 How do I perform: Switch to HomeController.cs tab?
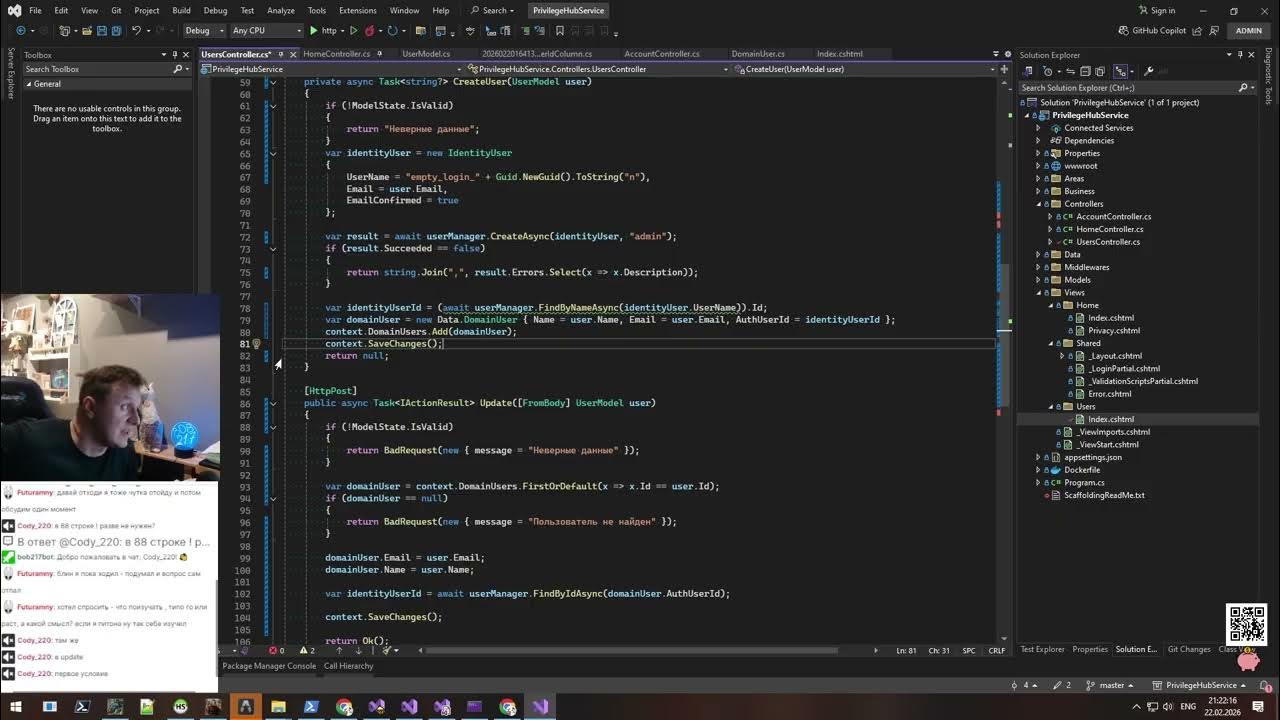coord(336,54)
